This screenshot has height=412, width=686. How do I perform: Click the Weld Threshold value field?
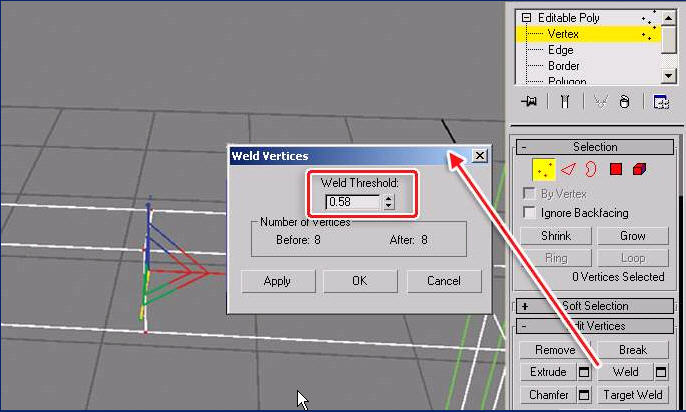click(x=353, y=202)
